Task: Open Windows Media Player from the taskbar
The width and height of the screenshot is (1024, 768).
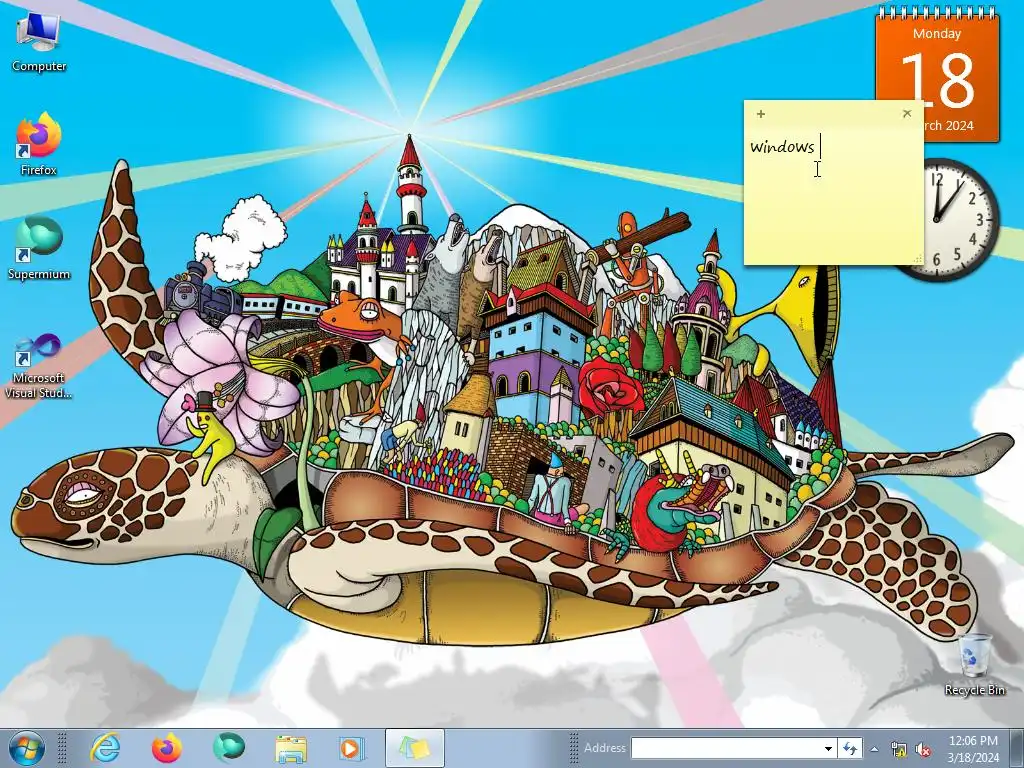Action: (351, 748)
